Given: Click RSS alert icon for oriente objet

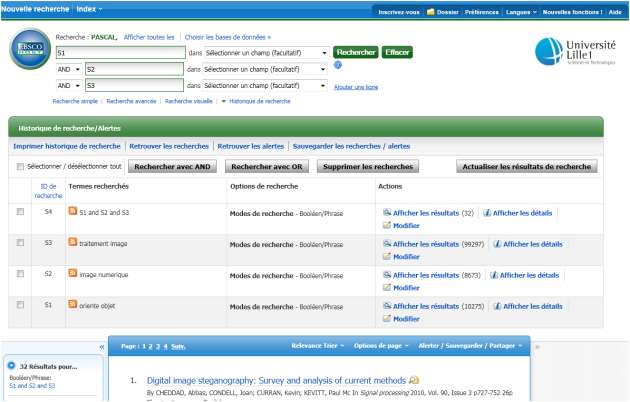Looking at the screenshot, I should (x=73, y=304).
